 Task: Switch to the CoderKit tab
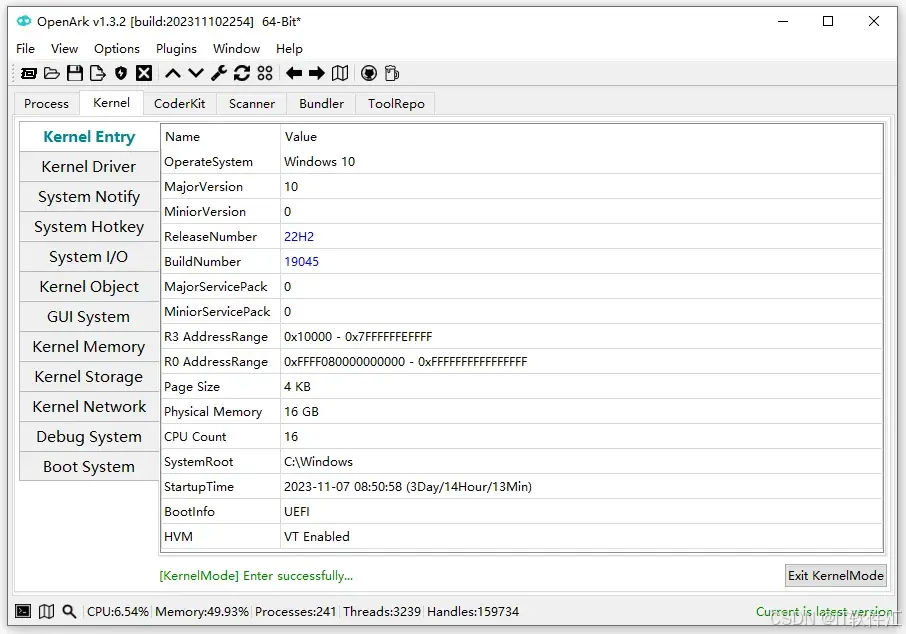[x=180, y=103]
